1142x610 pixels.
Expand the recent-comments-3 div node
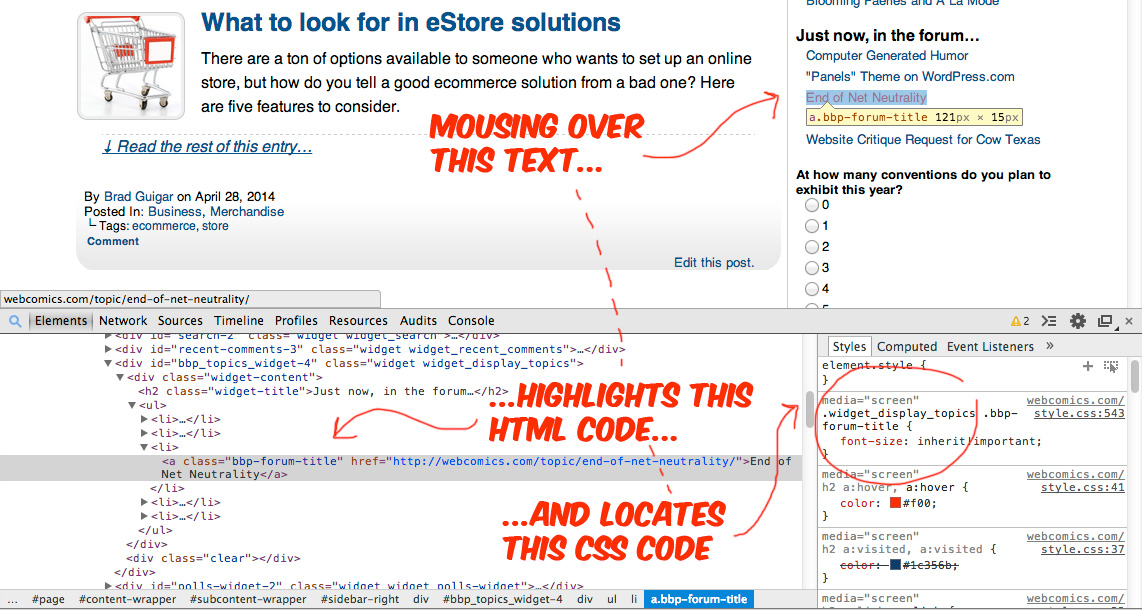pos(109,350)
